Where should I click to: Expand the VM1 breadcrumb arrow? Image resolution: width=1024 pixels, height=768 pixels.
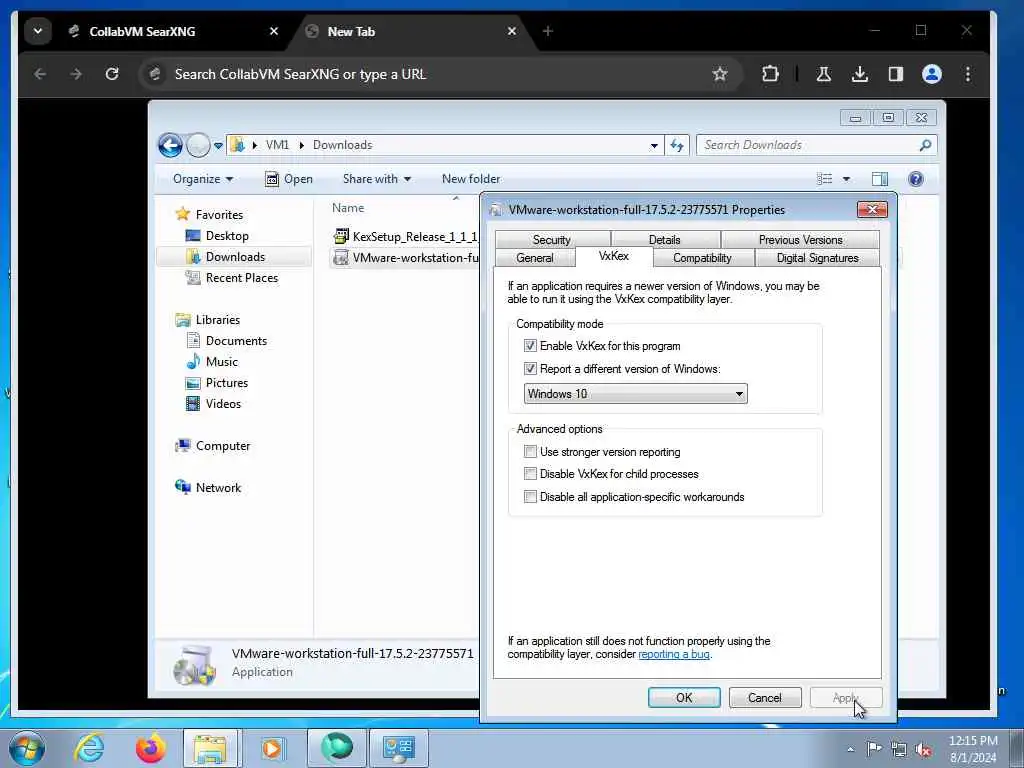301,145
